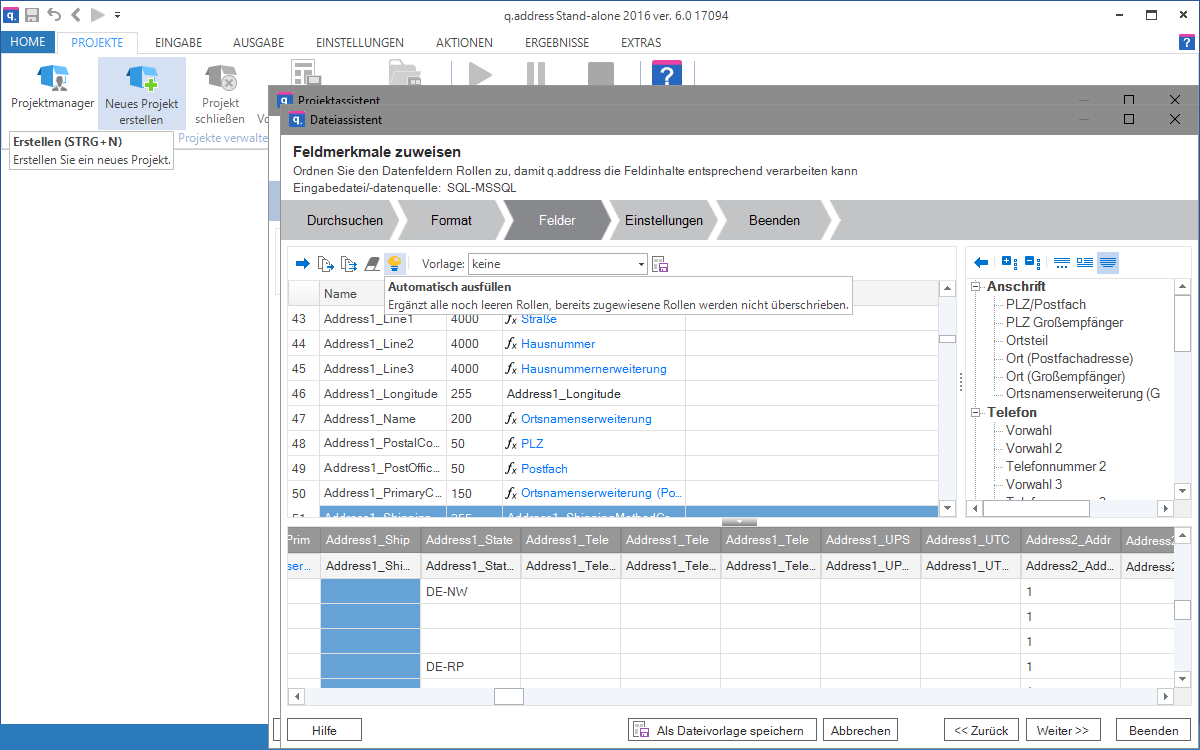The height and width of the screenshot is (750, 1200).
Task: Toggle the highlighted list view mode icon
Action: (1108, 262)
